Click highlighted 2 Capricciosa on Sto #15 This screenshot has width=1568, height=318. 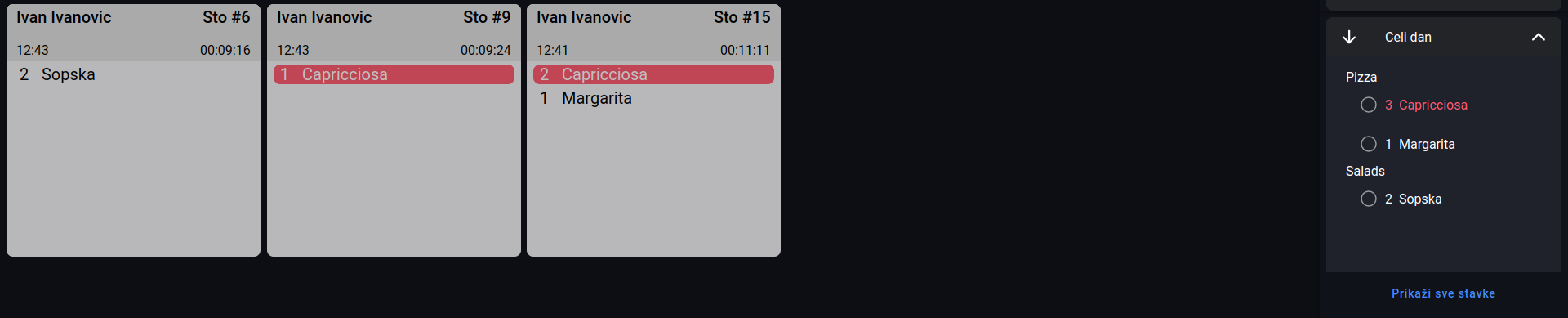point(653,74)
